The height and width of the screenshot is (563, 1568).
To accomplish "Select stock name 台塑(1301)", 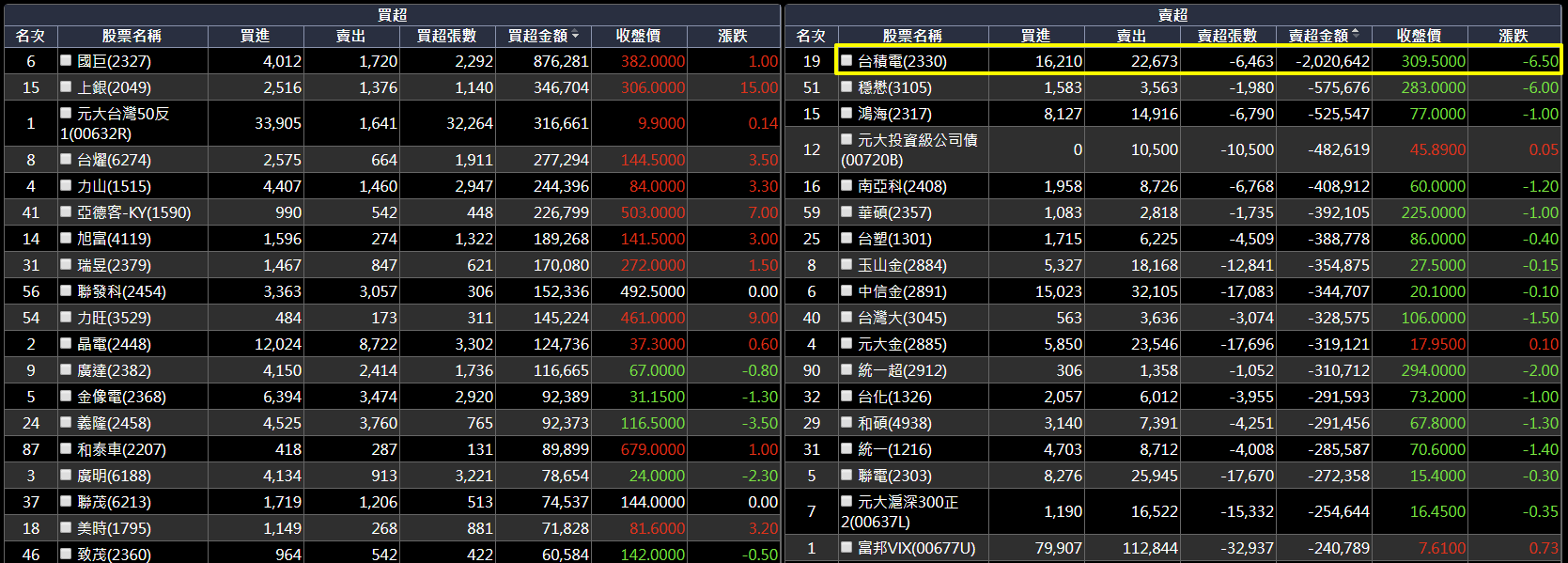I will [894, 239].
